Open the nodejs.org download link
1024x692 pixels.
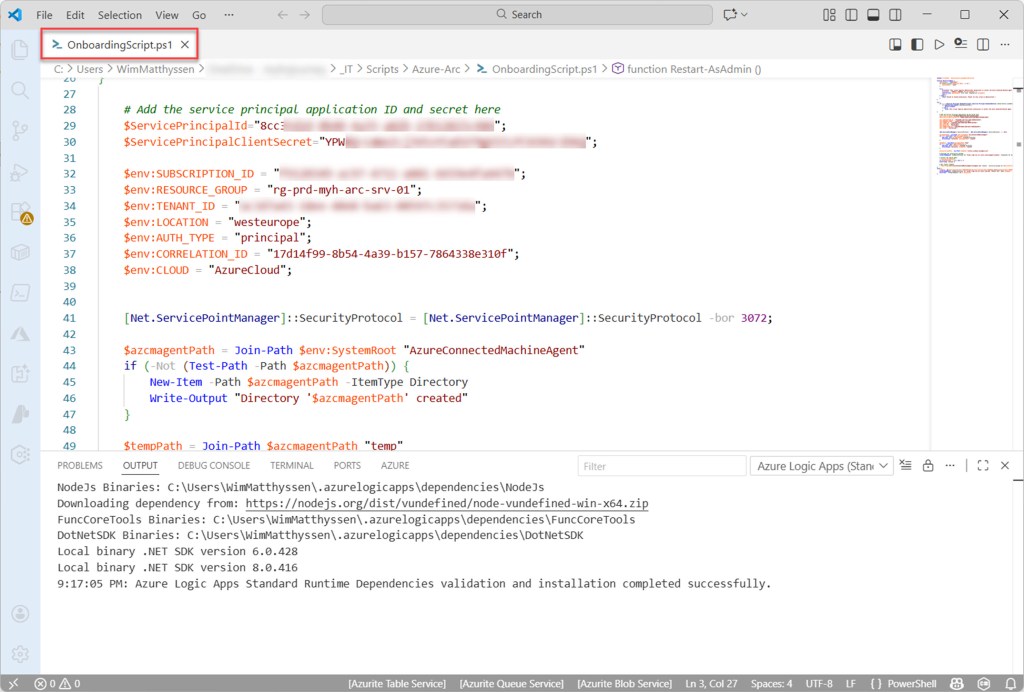(446, 504)
